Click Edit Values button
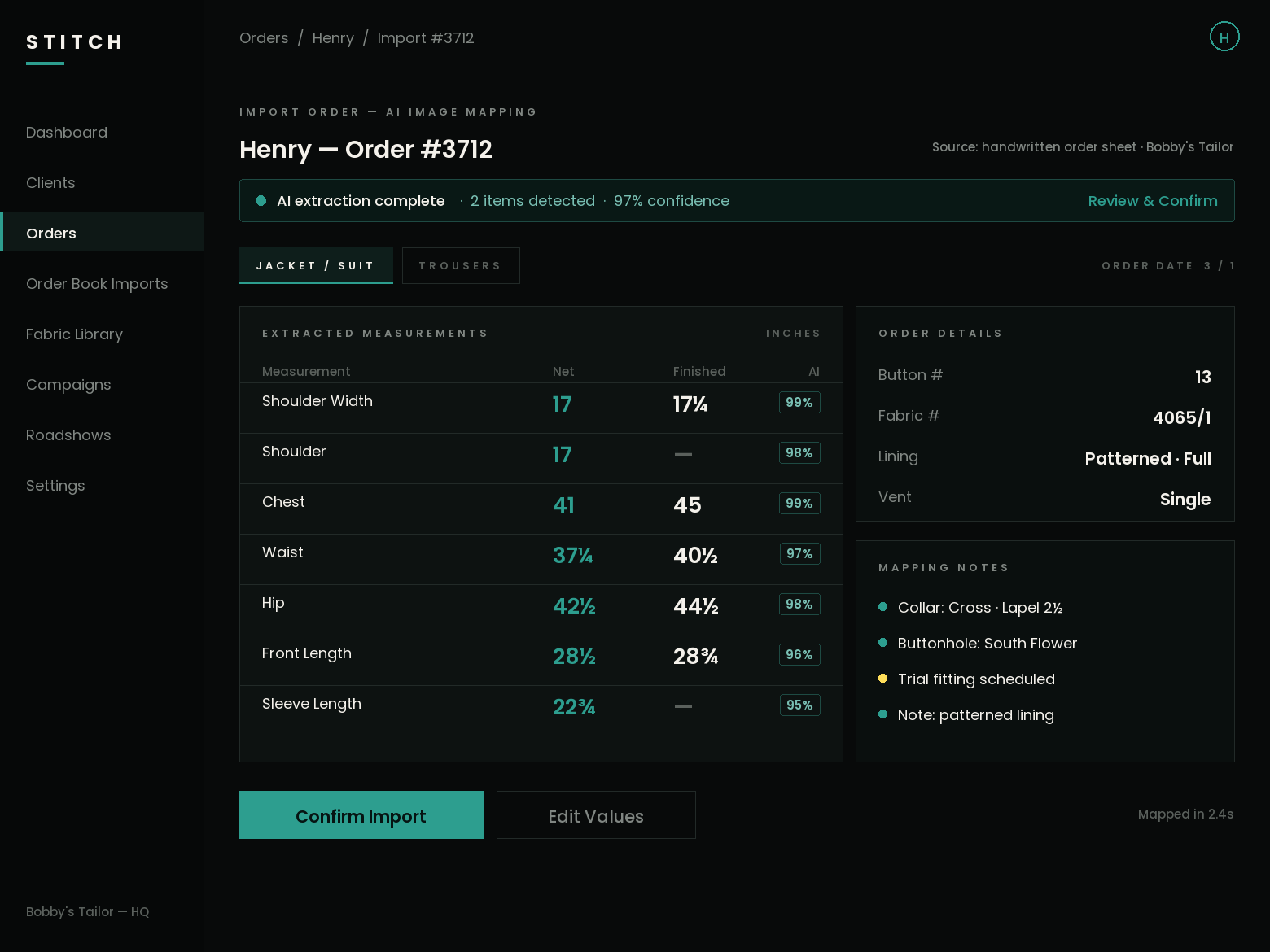This screenshot has height=952, width=1270. [596, 815]
